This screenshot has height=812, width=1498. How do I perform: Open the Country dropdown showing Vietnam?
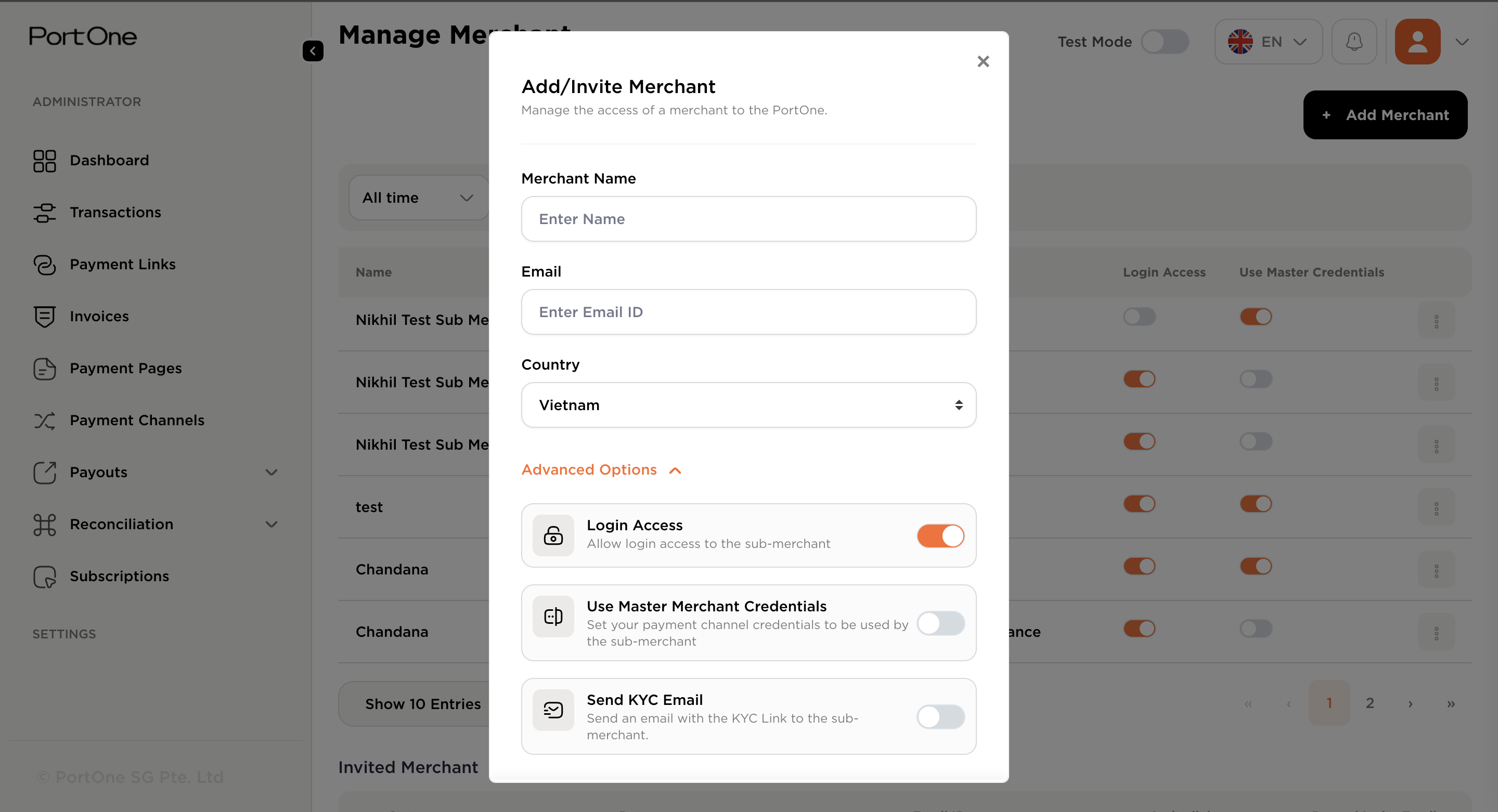click(748, 405)
